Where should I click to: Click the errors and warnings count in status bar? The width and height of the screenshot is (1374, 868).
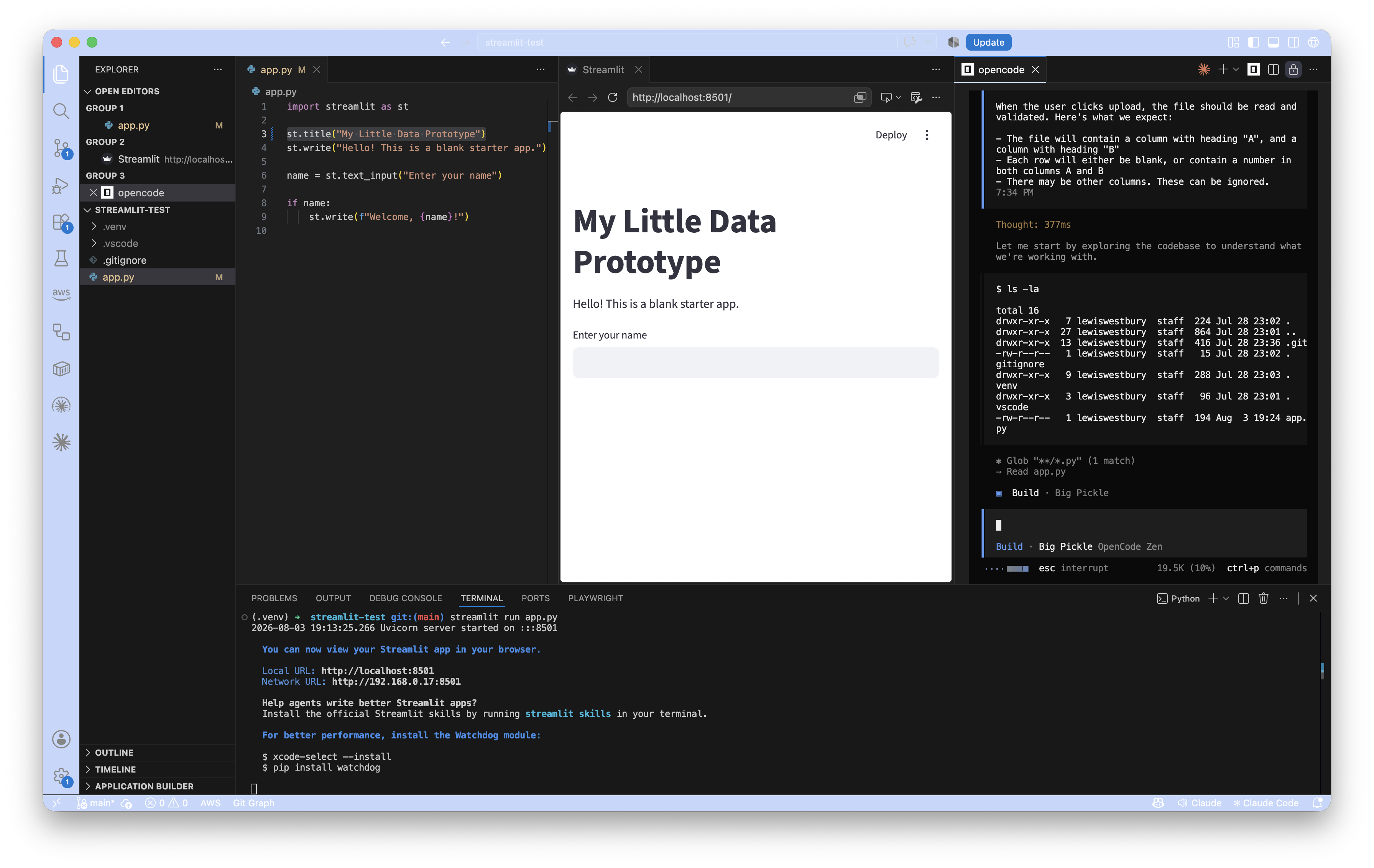coord(166,803)
